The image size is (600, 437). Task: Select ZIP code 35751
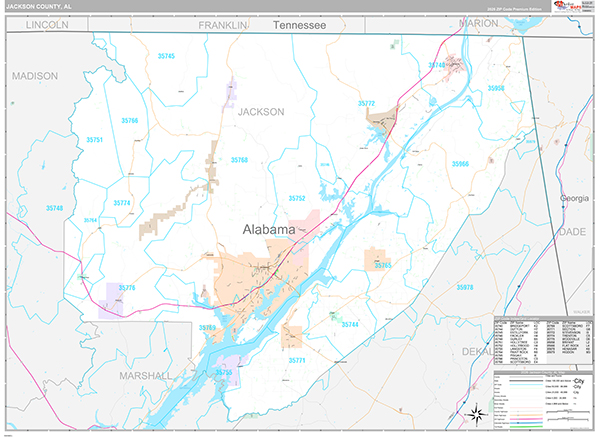click(95, 140)
